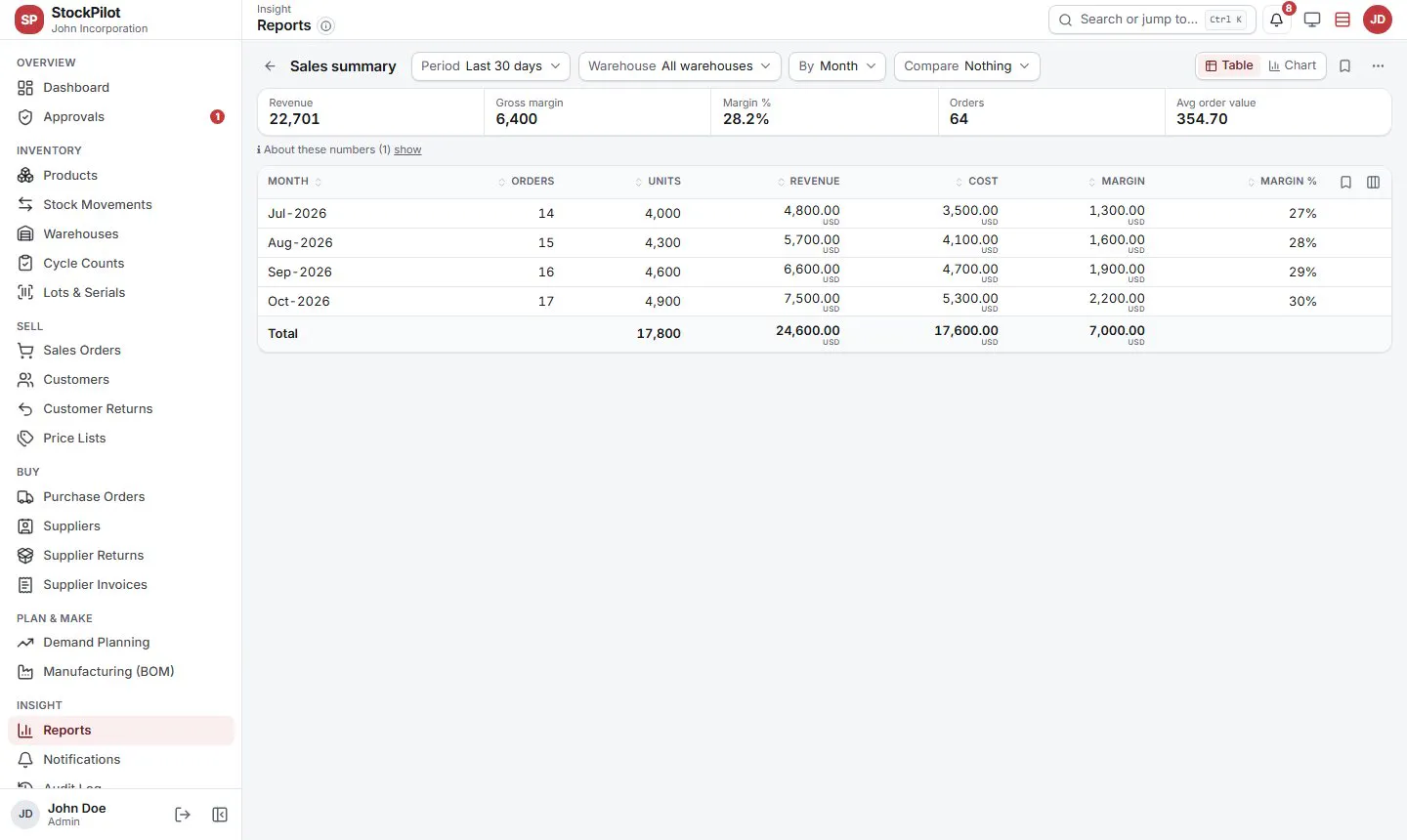1407x840 pixels.
Task: Open the notifications bell in the header
Action: (x=1276, y=20)
